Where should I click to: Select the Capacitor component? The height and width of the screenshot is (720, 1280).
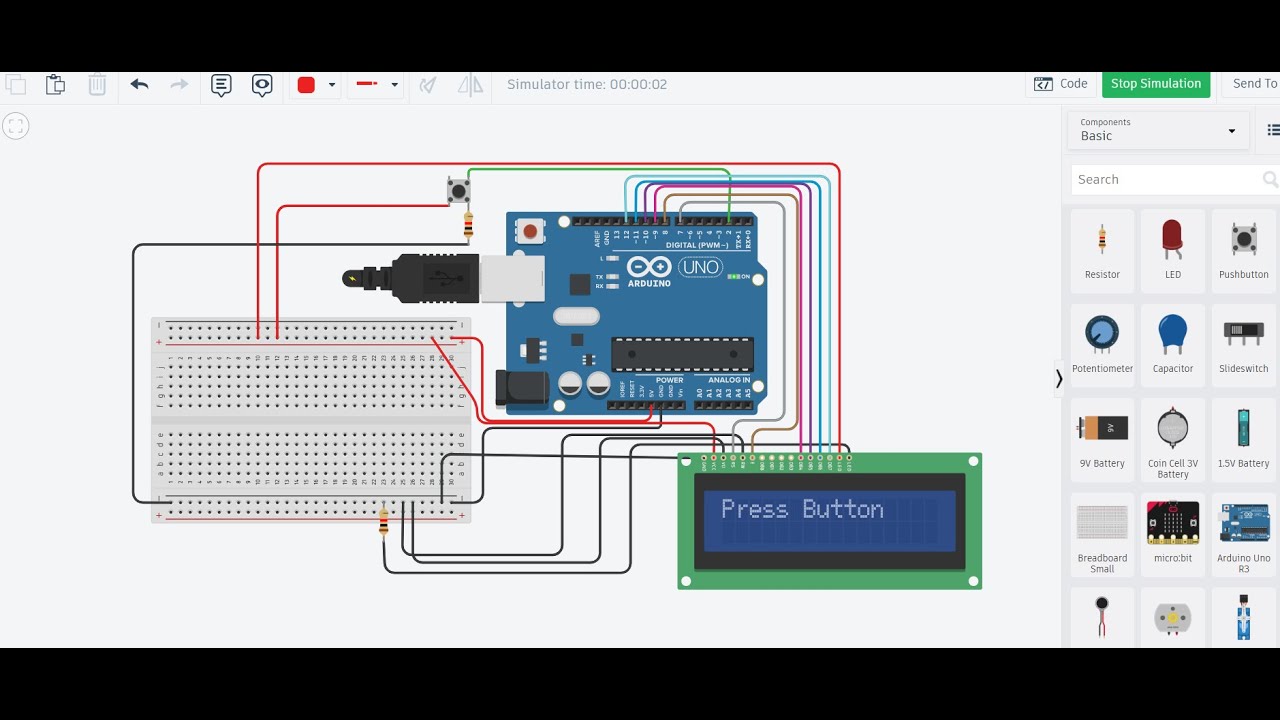[1173, 344]
